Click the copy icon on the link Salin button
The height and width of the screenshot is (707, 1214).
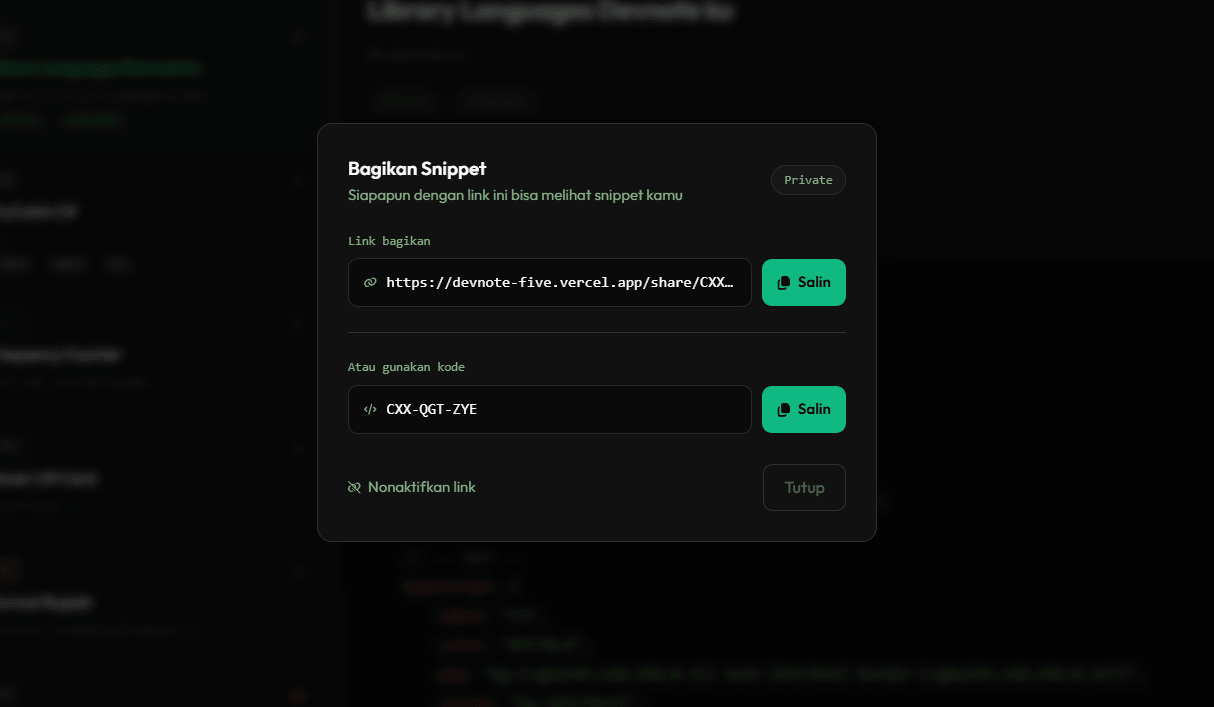click(783, 282)
